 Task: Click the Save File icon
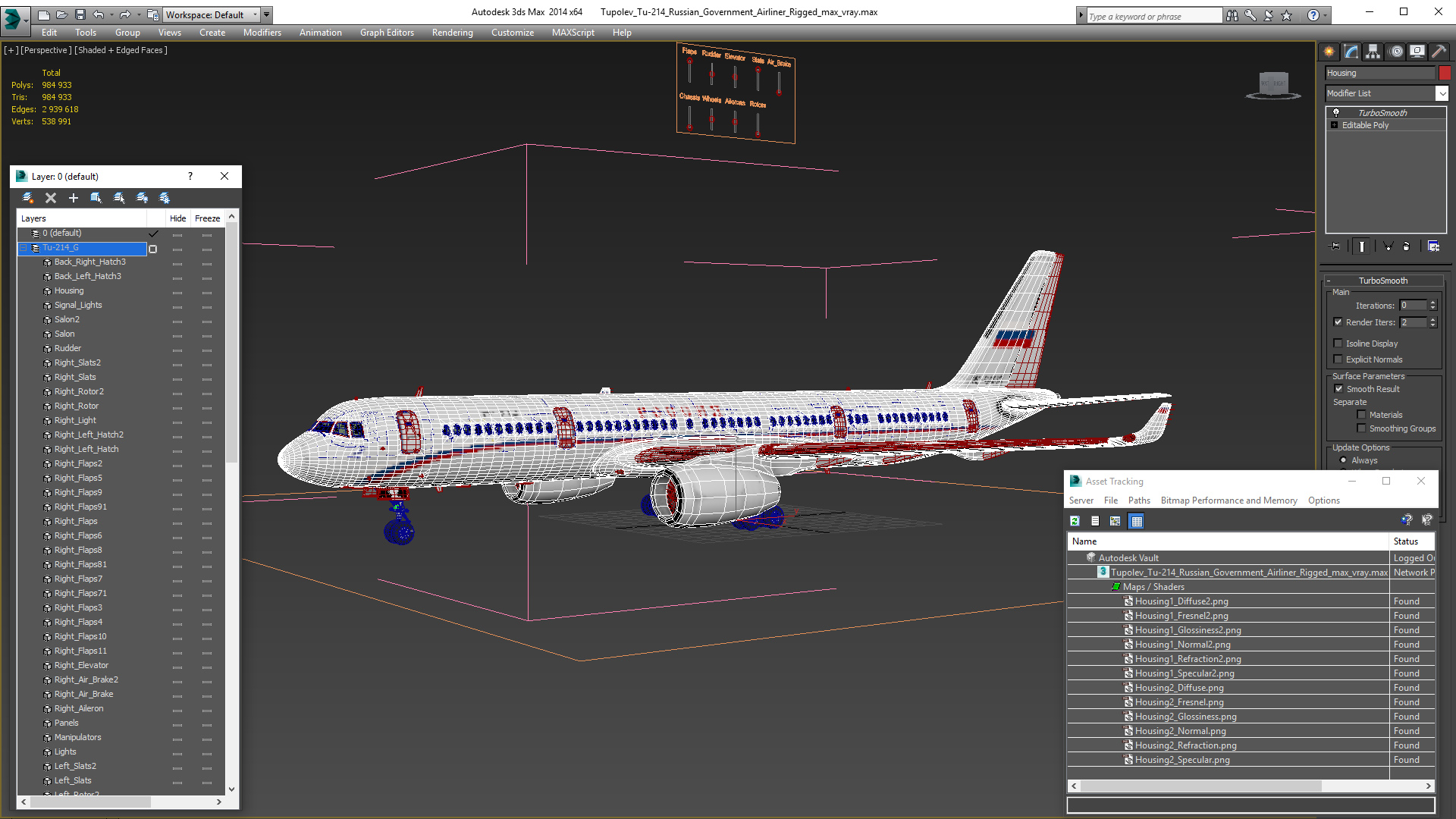pos(79,14)
